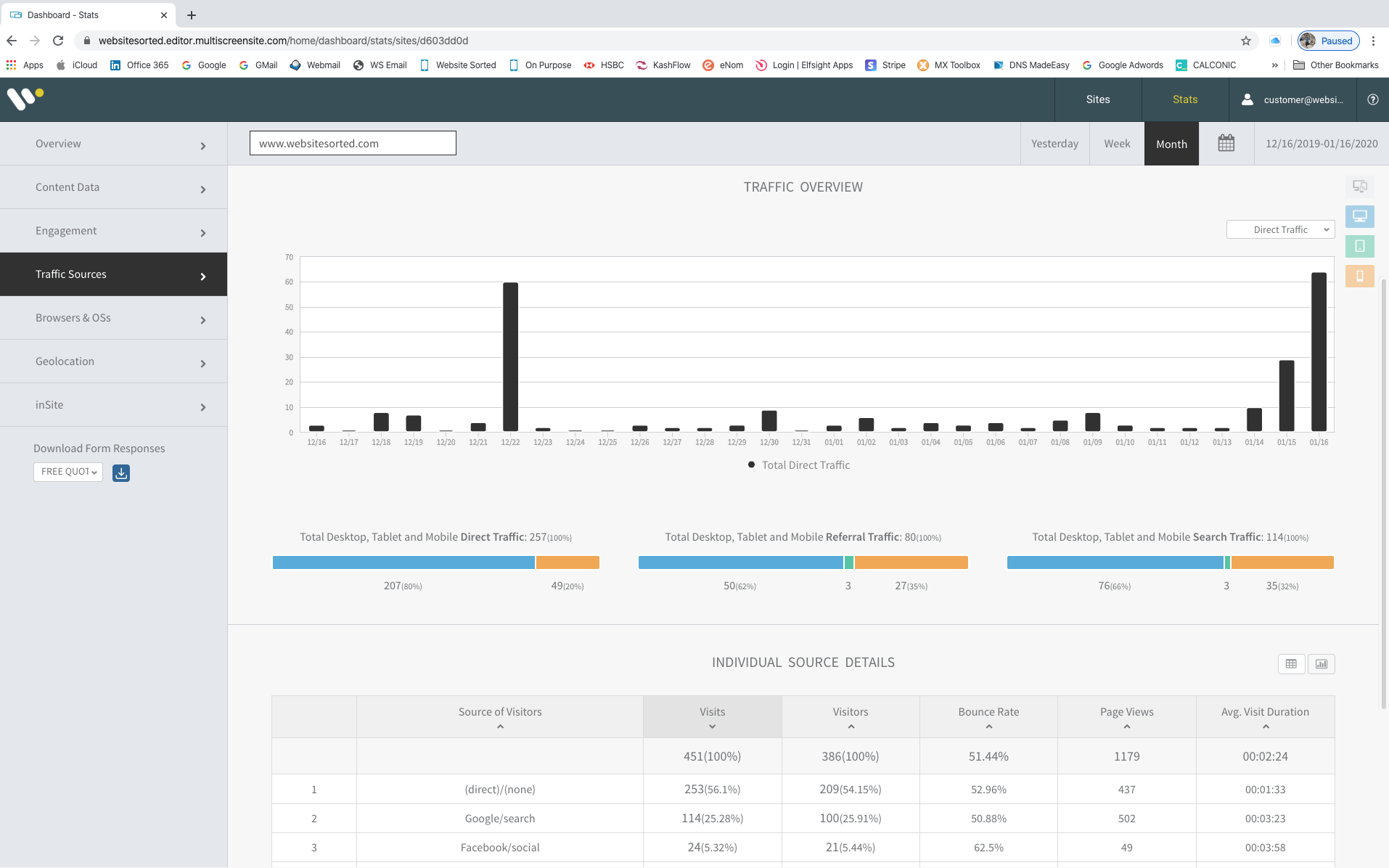Expand the Geolocation sidebar section

113,361
